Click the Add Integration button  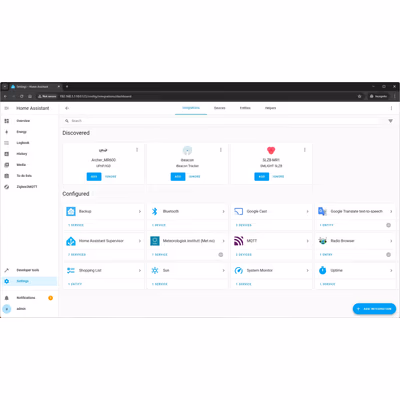(x=374, y=309)
